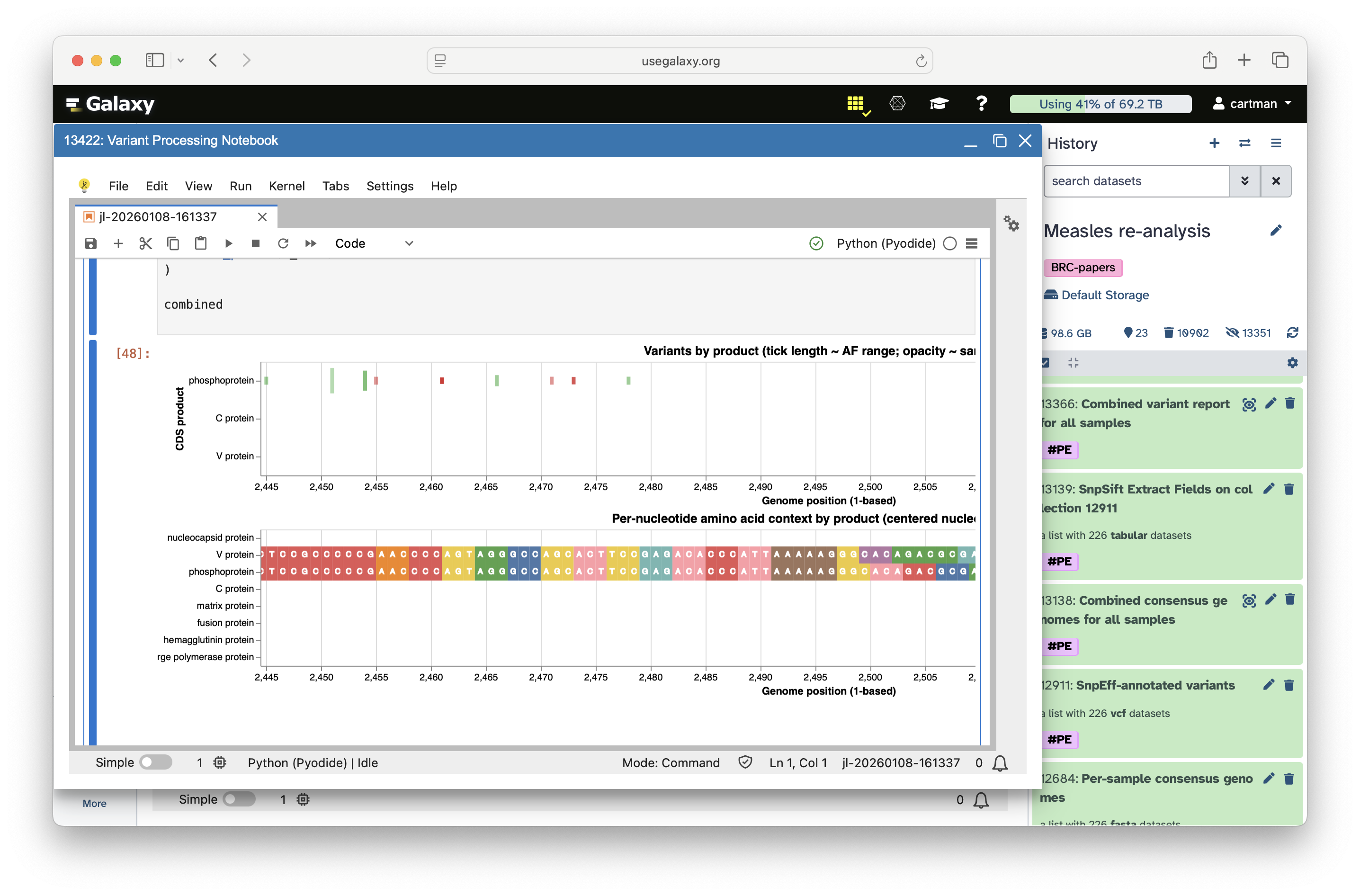1360x896 pixels.
Task: Toggle Simple mode switch in JupyterLab status bar
Action: pos(155,762)
